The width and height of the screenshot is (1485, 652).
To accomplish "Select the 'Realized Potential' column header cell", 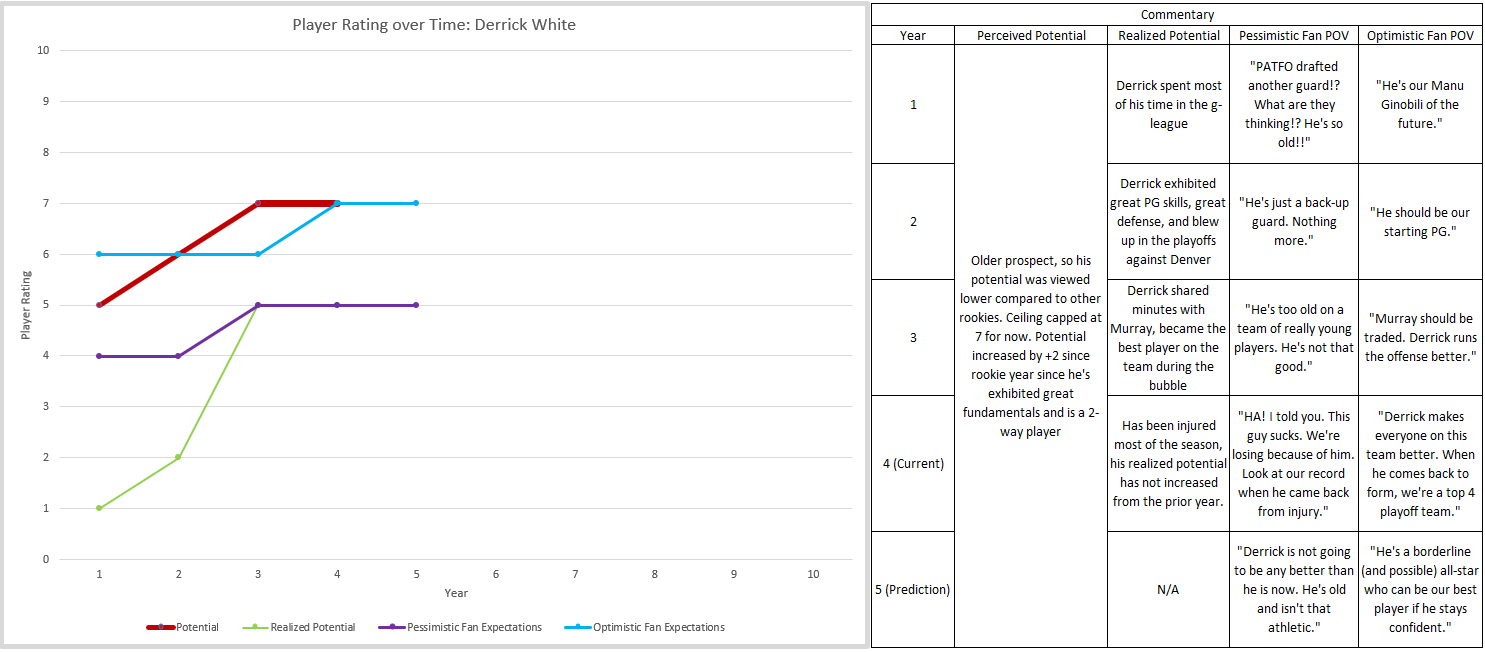I will tap(1168, 35).
